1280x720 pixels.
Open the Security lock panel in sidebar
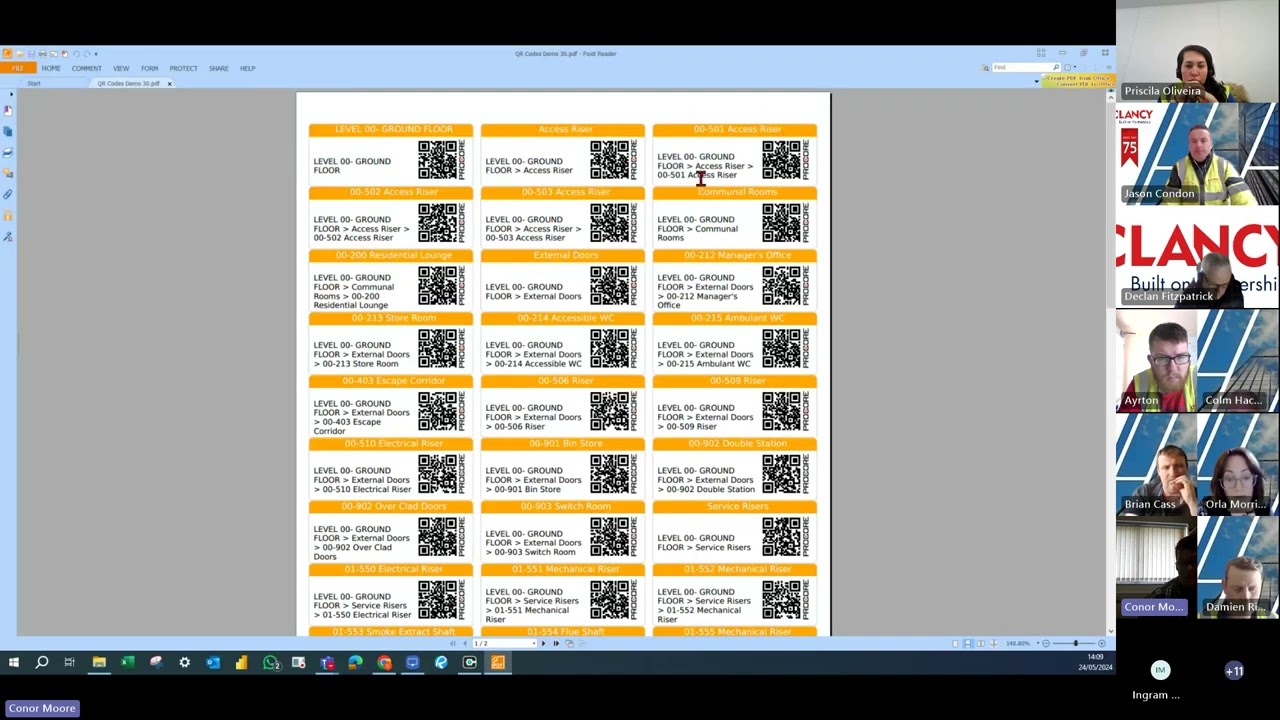click(x=8, y=215)
